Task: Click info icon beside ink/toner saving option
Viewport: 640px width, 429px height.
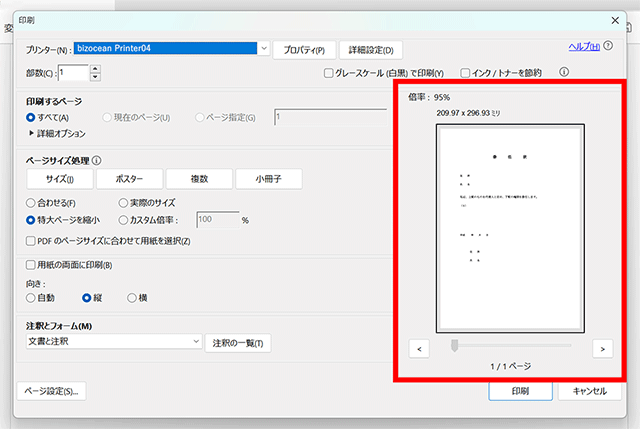Action: click(x=564, y=72)
